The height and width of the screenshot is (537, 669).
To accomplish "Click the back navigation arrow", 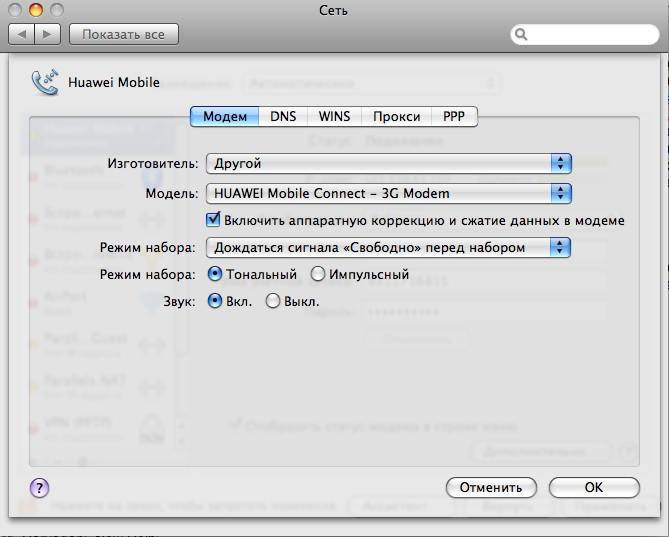I will [22, 34].
